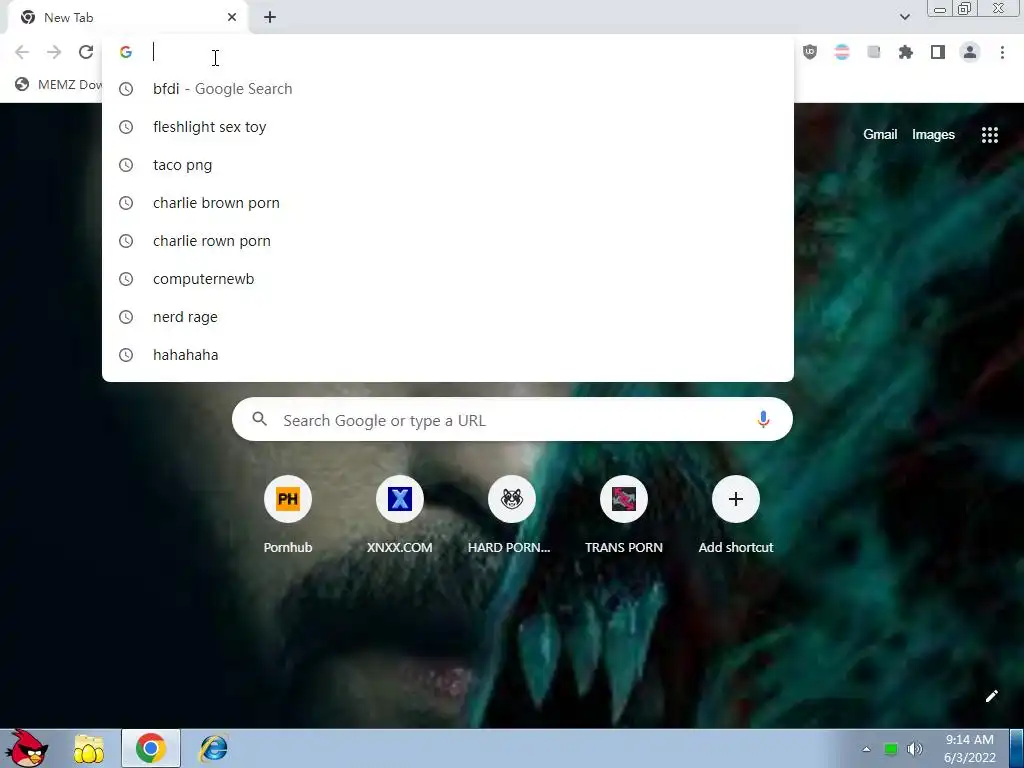The height and width of the screenshot is (768, 1024).
Task: Open the Google apps grid
Action: coord(989,135)
